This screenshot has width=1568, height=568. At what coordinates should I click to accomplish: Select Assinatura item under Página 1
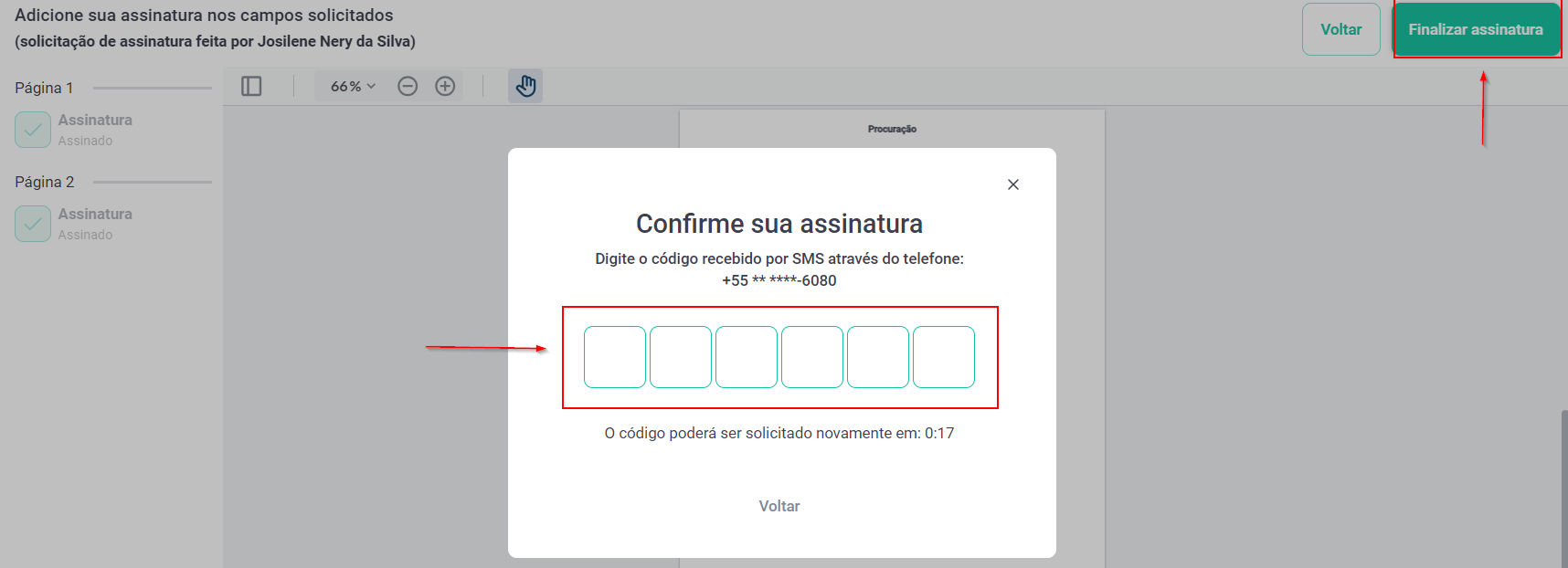coord(95,121)
